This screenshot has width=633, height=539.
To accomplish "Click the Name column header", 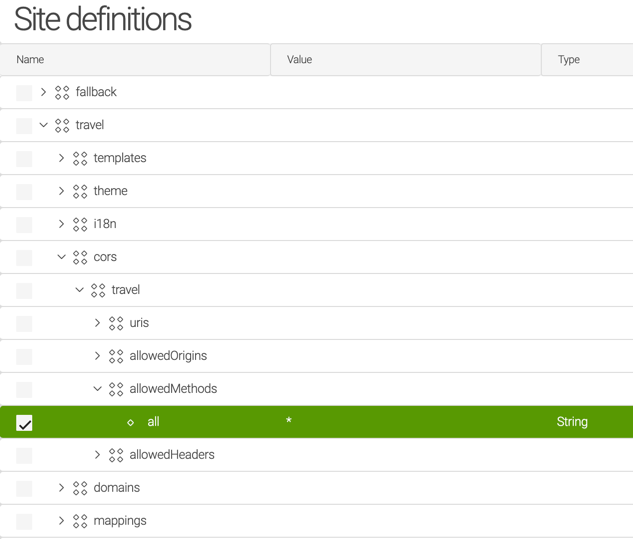I will (30, 60).
